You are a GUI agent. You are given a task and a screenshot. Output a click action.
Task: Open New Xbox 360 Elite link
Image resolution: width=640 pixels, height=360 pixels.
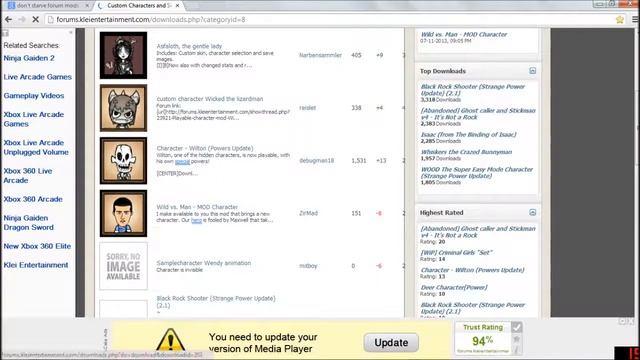tap(37, 246)
